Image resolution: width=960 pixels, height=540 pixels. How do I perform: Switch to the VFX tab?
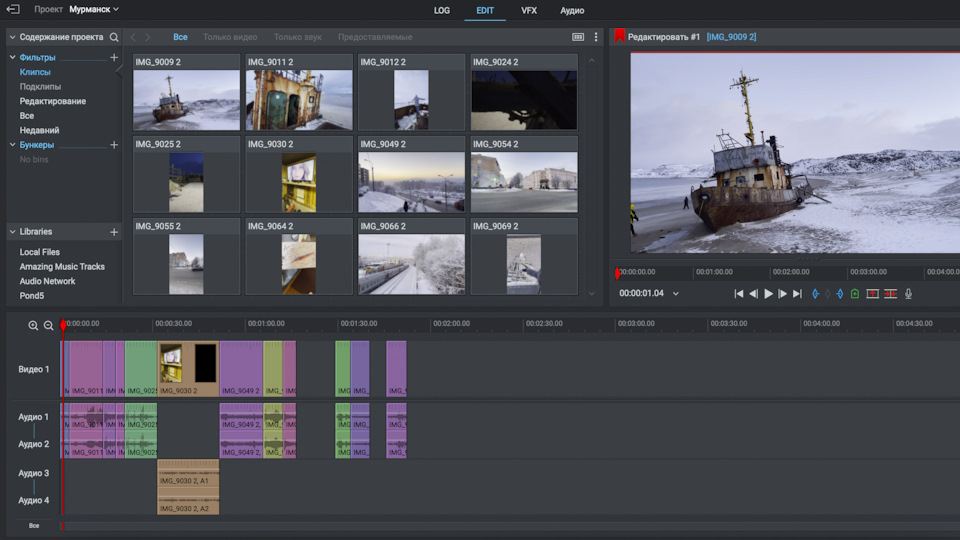click(x=529, y=10)
